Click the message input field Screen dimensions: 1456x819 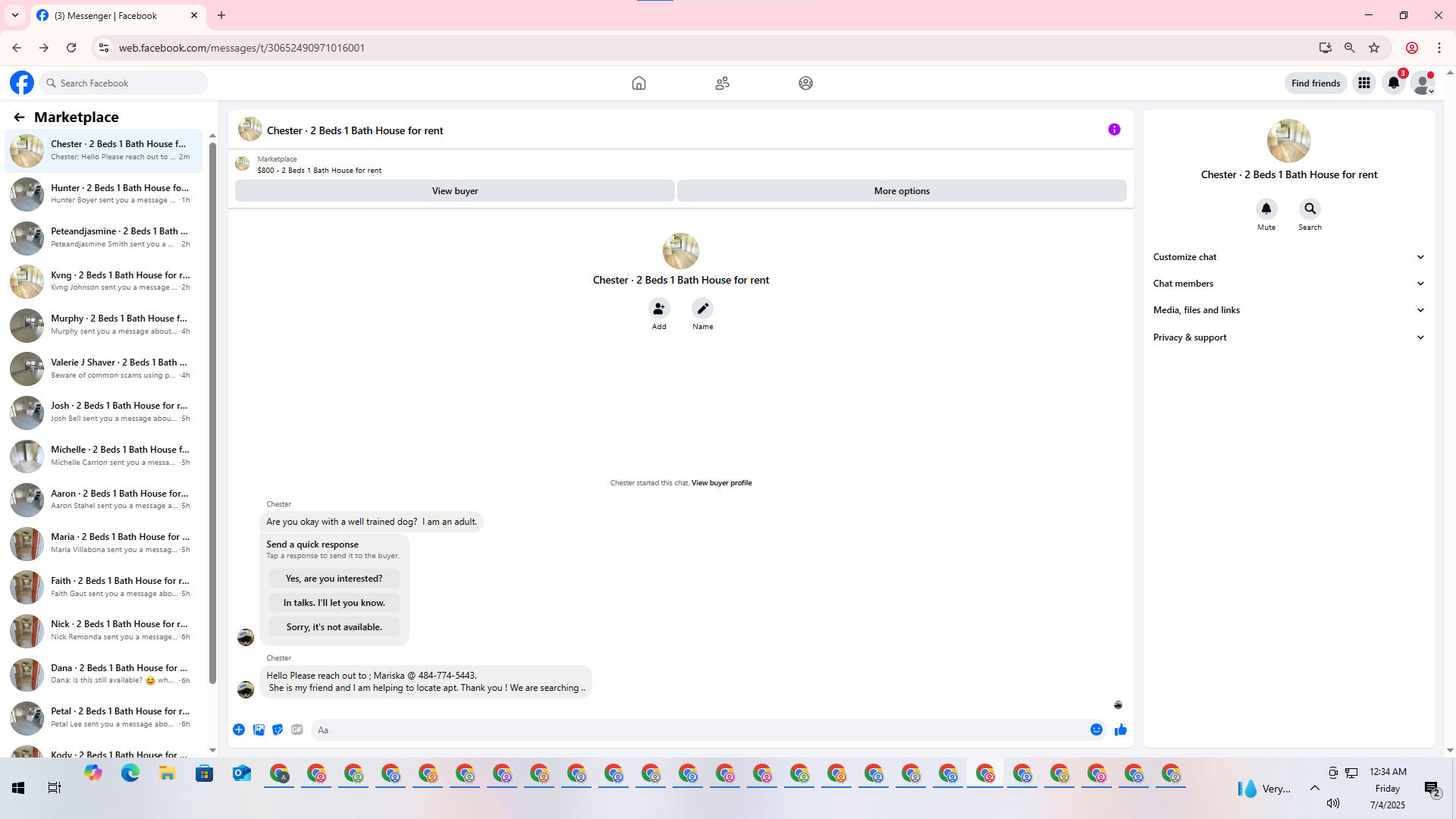point(698,730)
